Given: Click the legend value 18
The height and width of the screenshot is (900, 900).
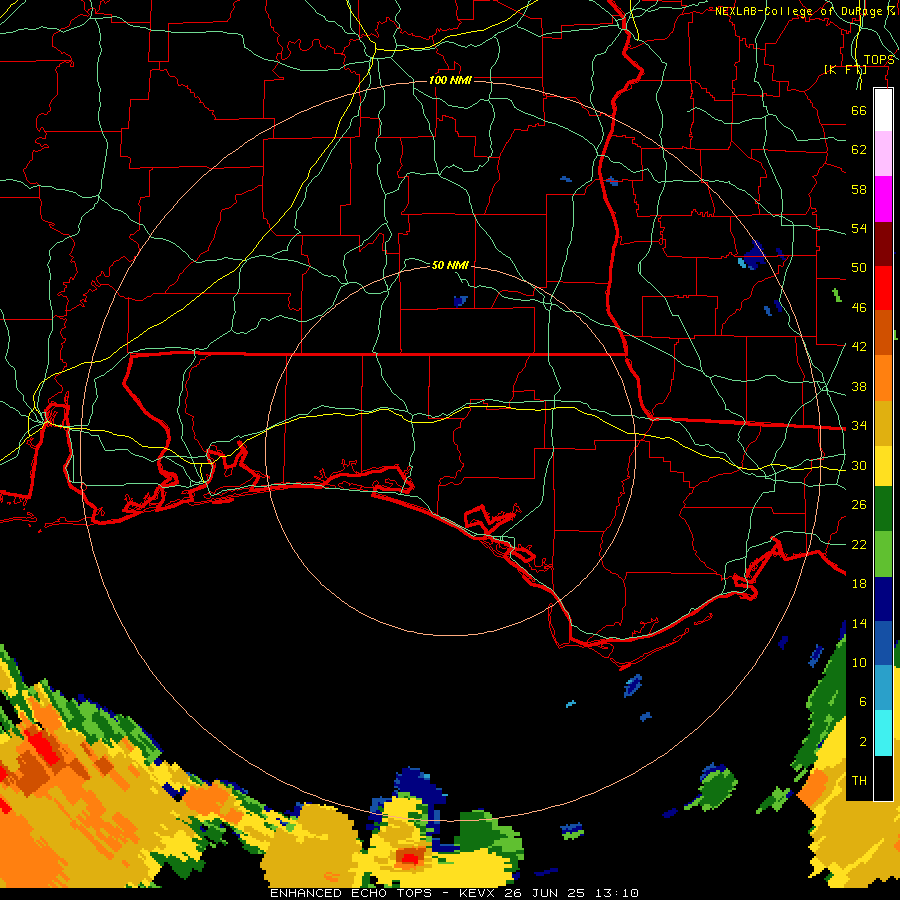Looking at the screenshot, I should click(x=859, y=584).
